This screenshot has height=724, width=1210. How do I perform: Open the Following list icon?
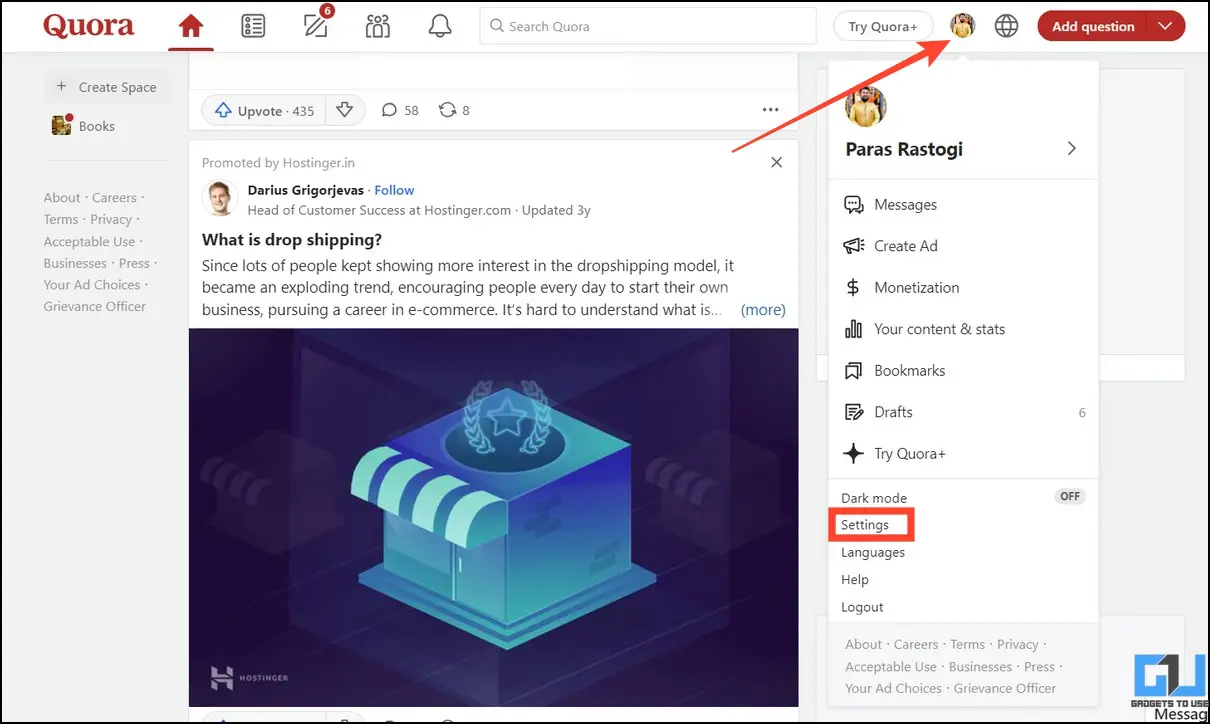[253, 26]
